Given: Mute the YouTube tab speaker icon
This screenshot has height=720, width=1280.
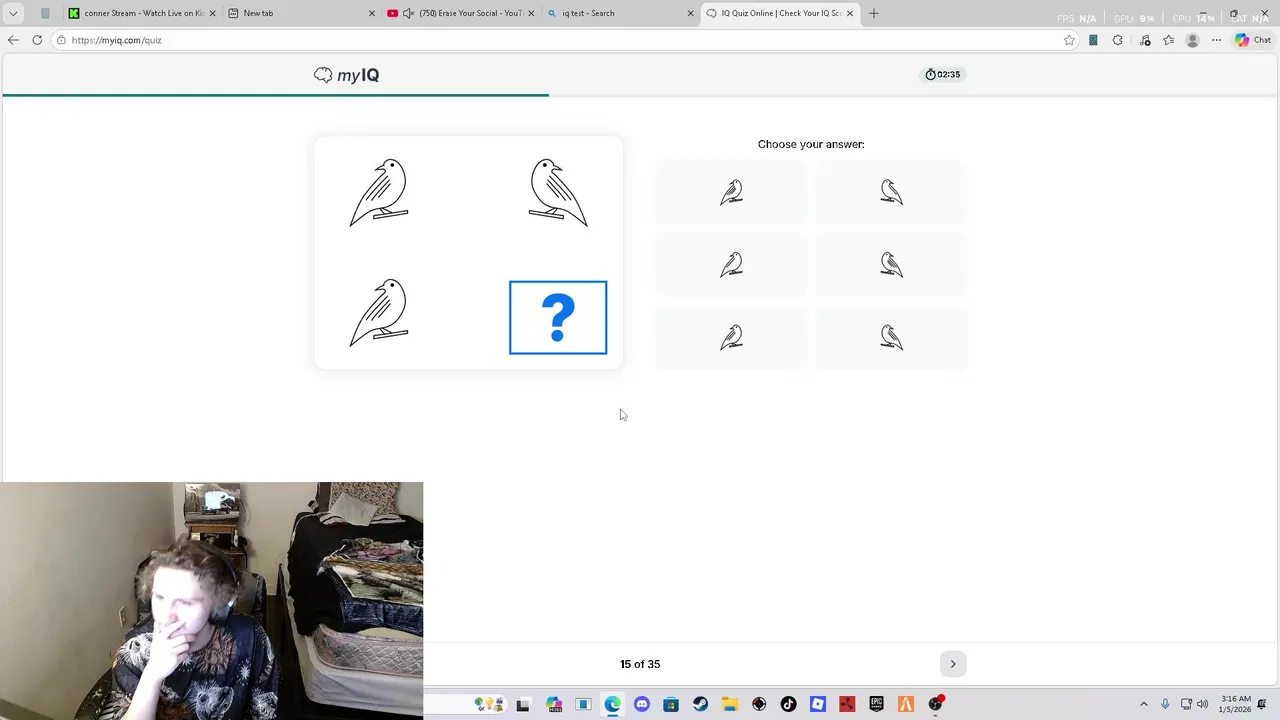Looking at the screenshot, I should click(408, 13).
